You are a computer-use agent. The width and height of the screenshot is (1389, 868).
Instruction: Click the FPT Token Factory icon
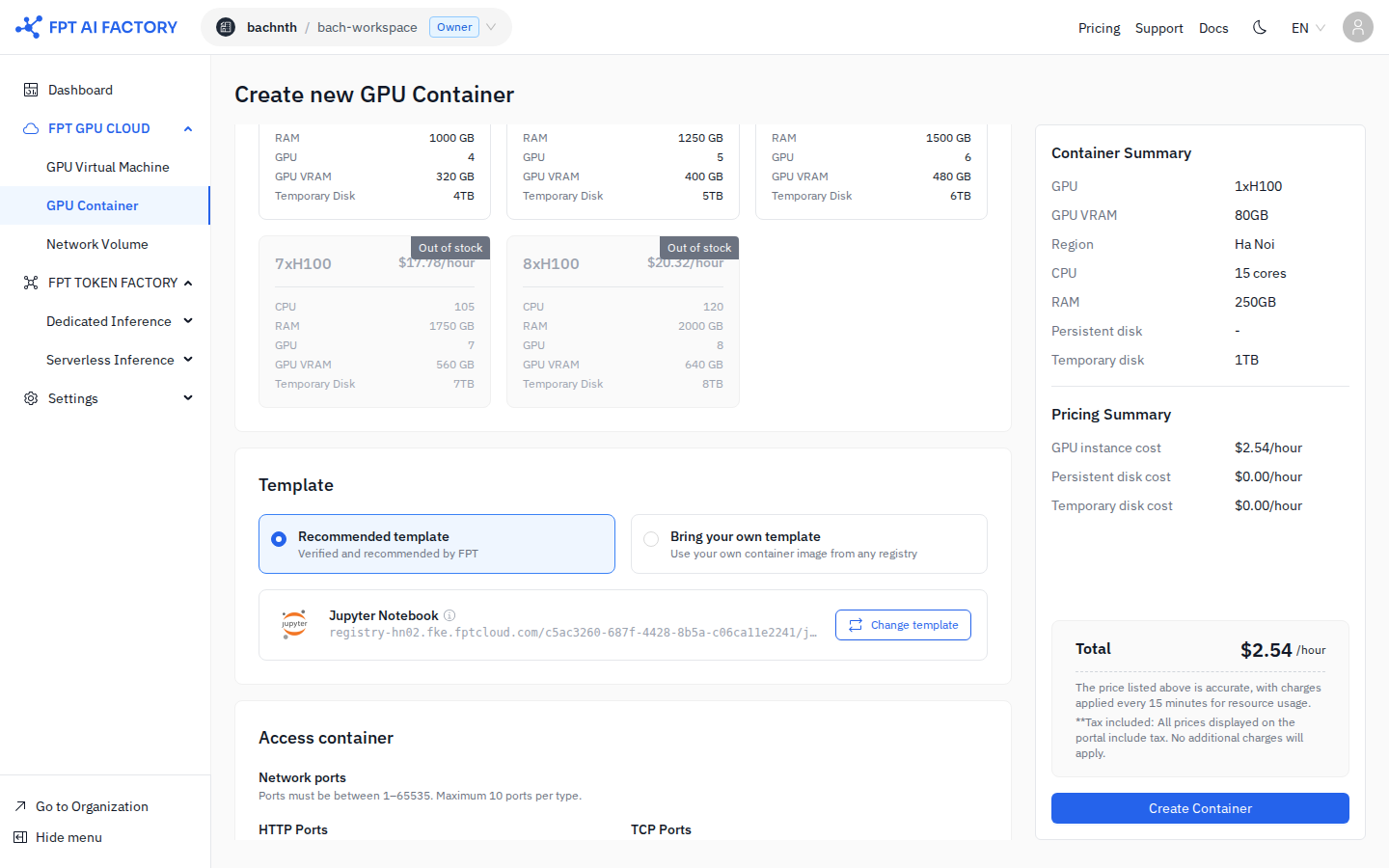[x=31, y=283]
